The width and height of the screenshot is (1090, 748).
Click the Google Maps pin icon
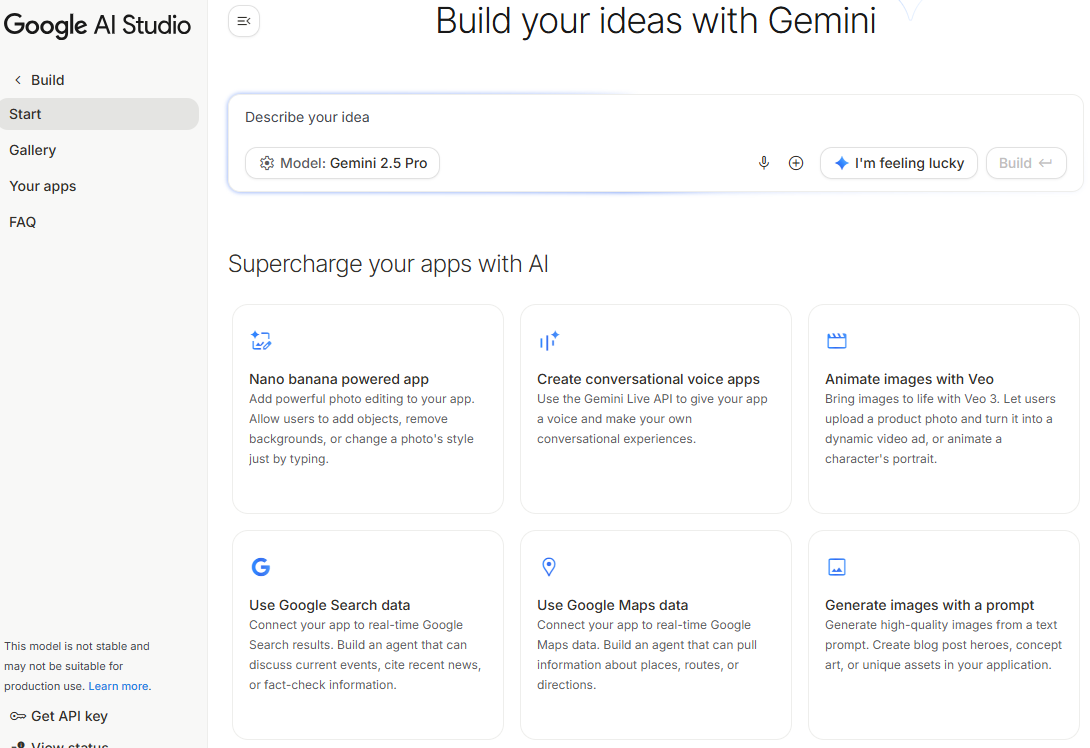548,567
